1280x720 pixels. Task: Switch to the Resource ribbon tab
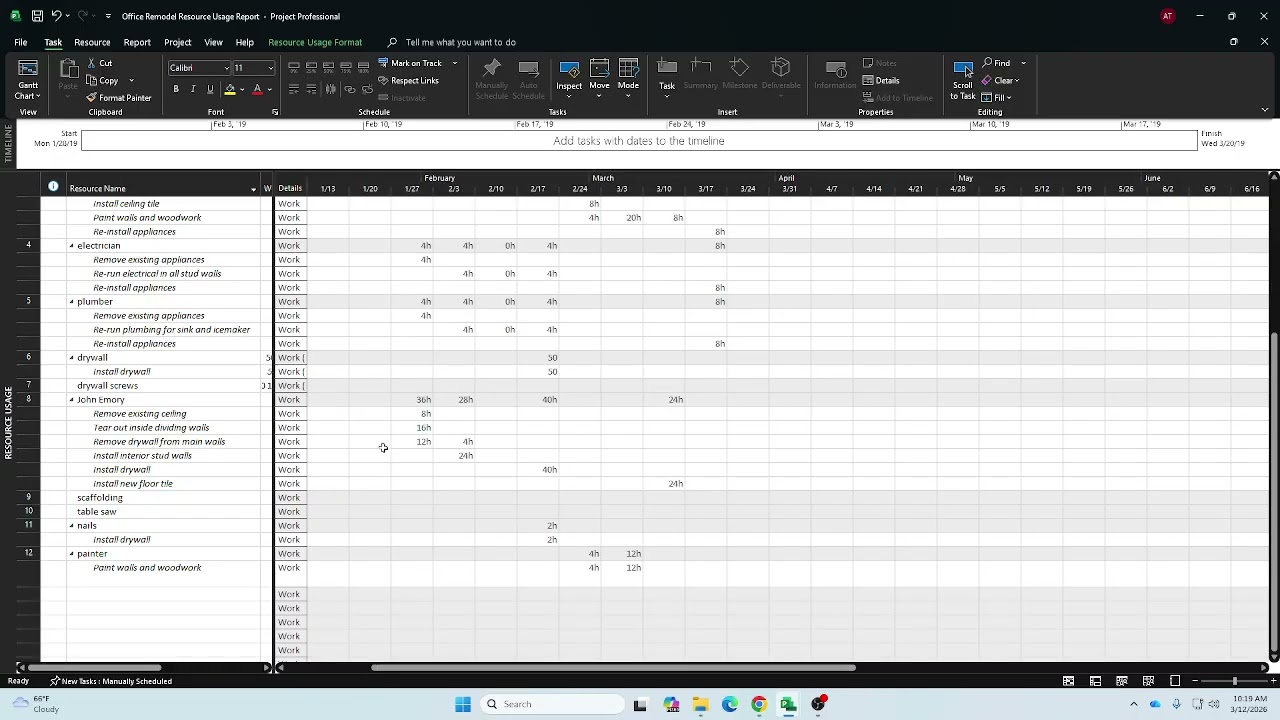92,42
